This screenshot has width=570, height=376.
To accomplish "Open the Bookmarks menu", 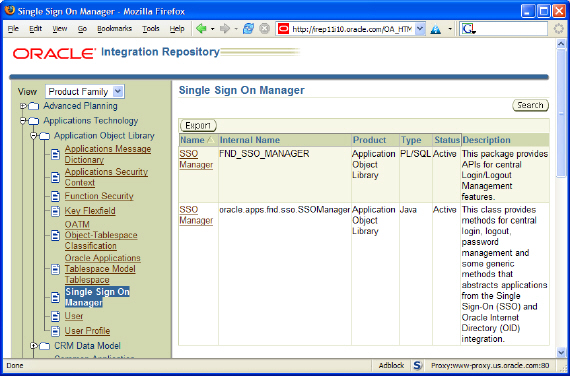I will pyautogui.click(x=115, y=29).
